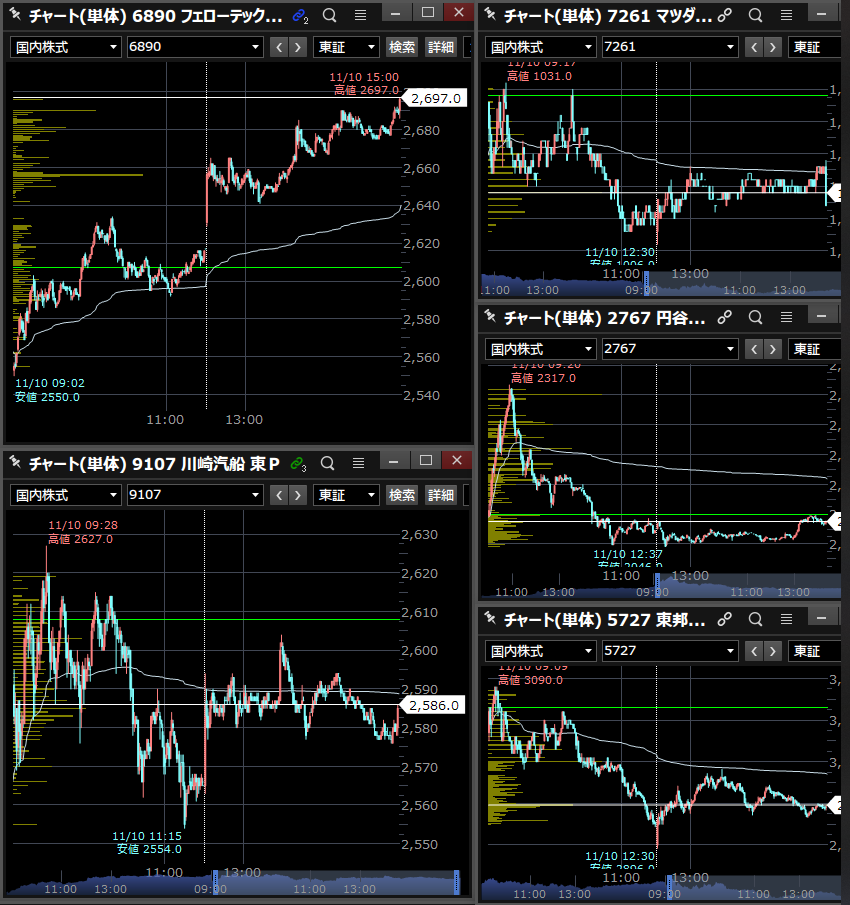Open 国内株式 dropdown in the 2767 chart
The height and width of the screenshot is (905, 850).
click(x=541, y=349)
